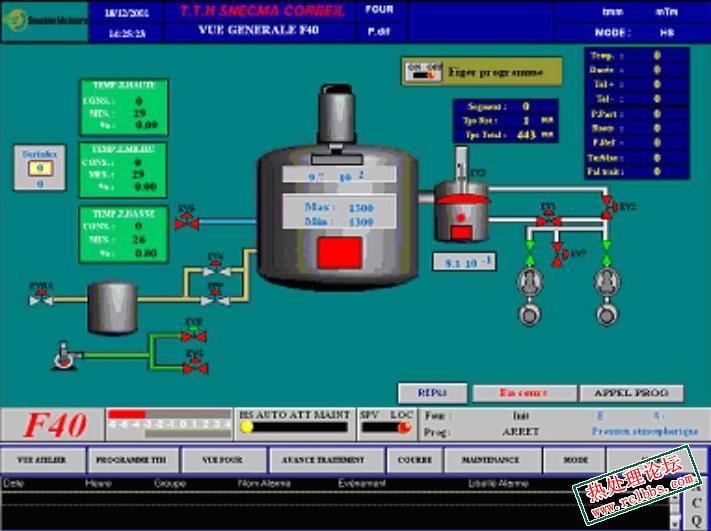Click the blue-text button left of 'En cours'
This screenshot has width=711, height=531.
433,393
